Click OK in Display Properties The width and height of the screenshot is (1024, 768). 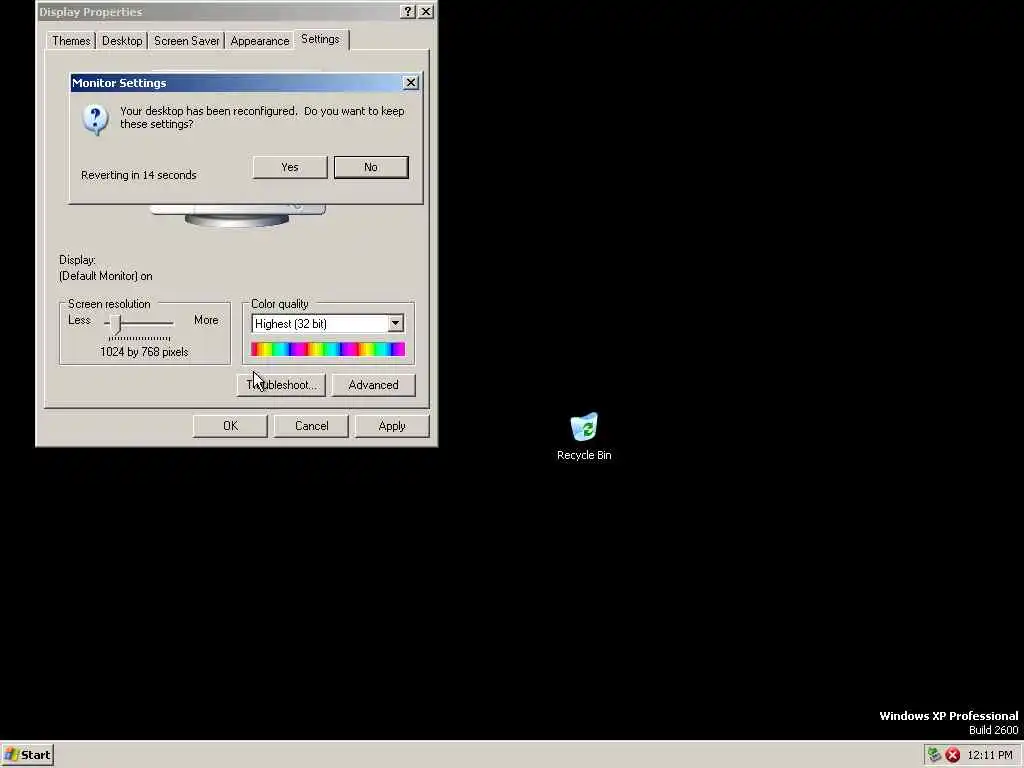pos(230,426)
